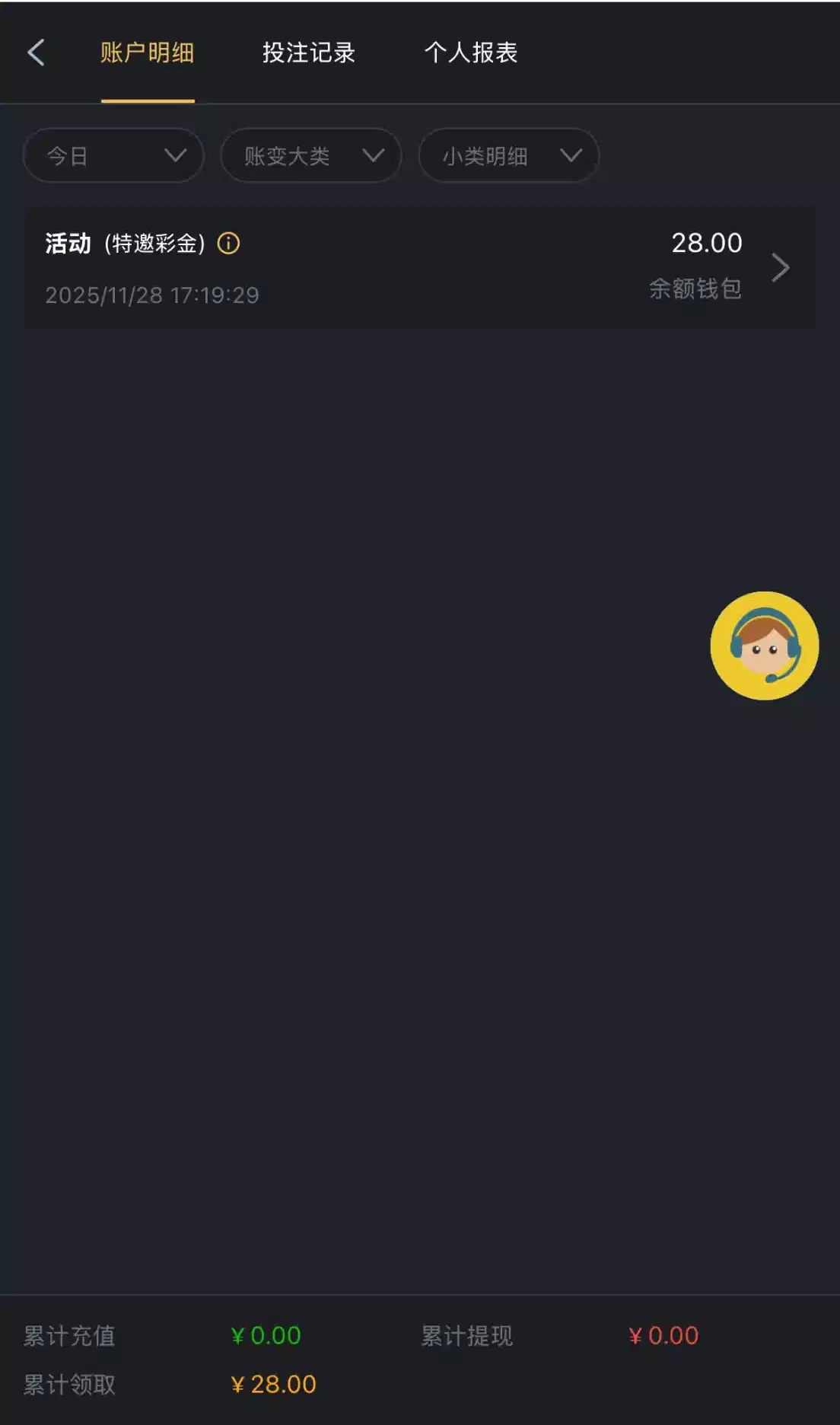
Task: Open the 账变大类 category dropdown
Action: click(311, 155)
